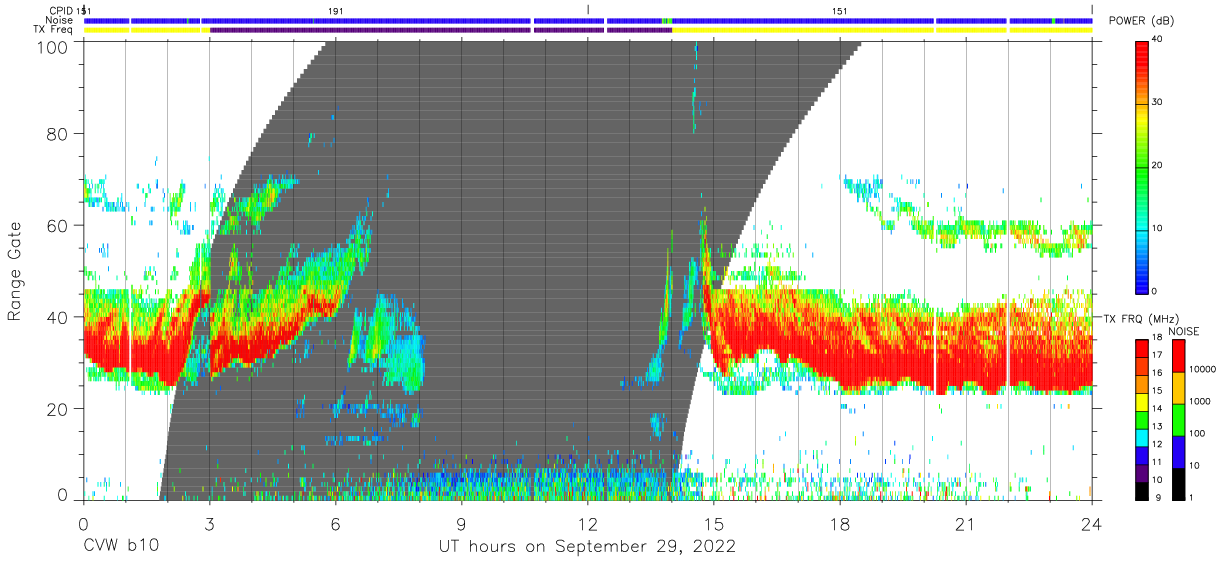This screenshot has width=1228, height=567.
Task: Click the yellow segment of the NOISE scale
Action: pos(1179,387)
